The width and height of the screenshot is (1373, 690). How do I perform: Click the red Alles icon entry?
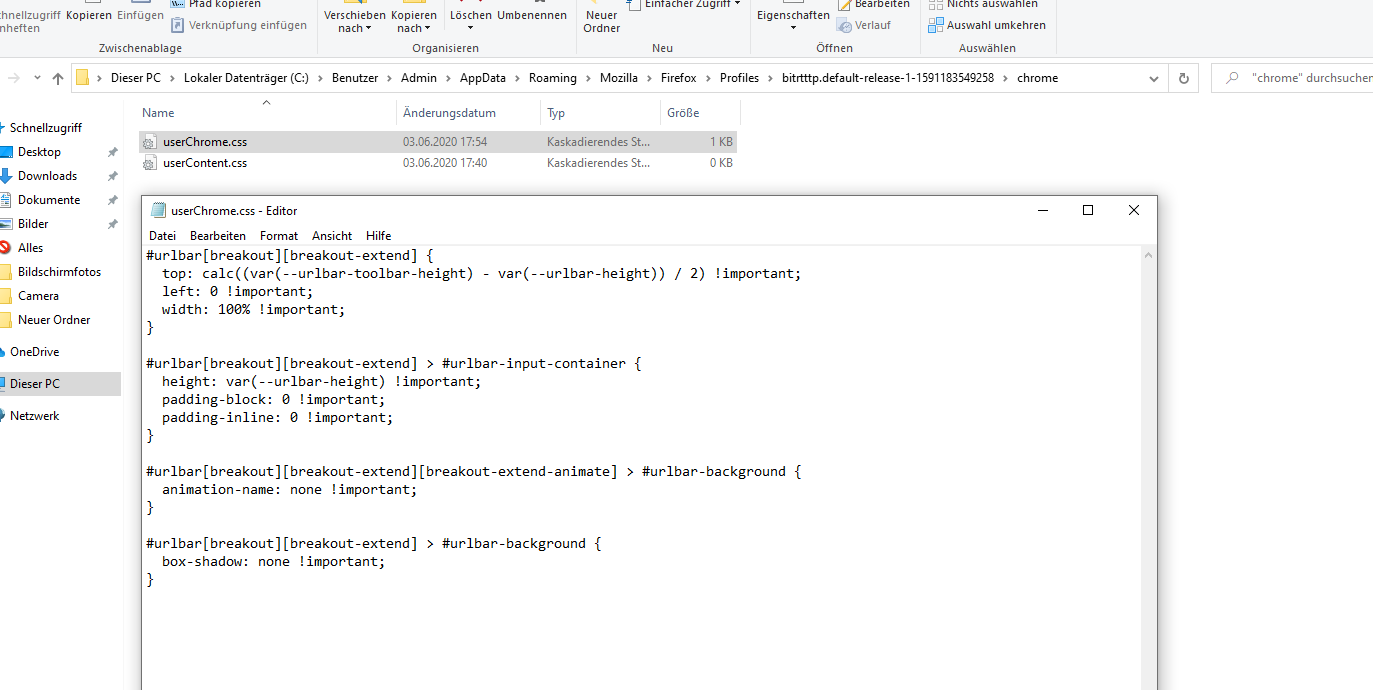point(5,248)
